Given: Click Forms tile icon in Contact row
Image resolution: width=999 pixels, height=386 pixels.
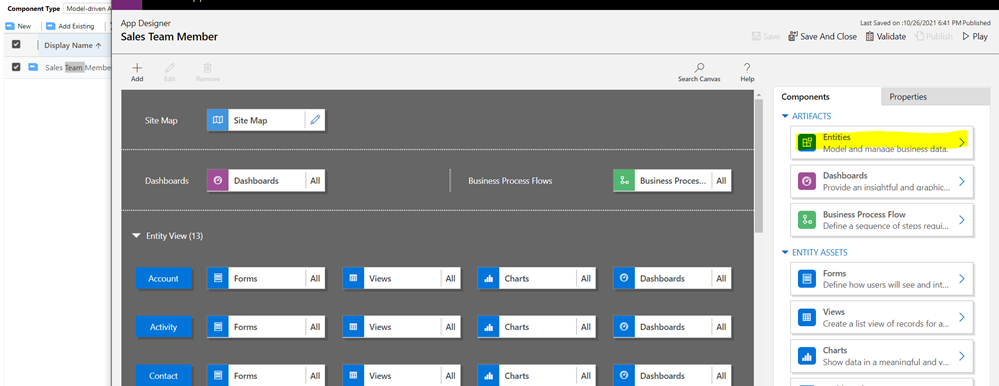Looking at the screenshot, I should pyautogui.click(x=218, y=375).
